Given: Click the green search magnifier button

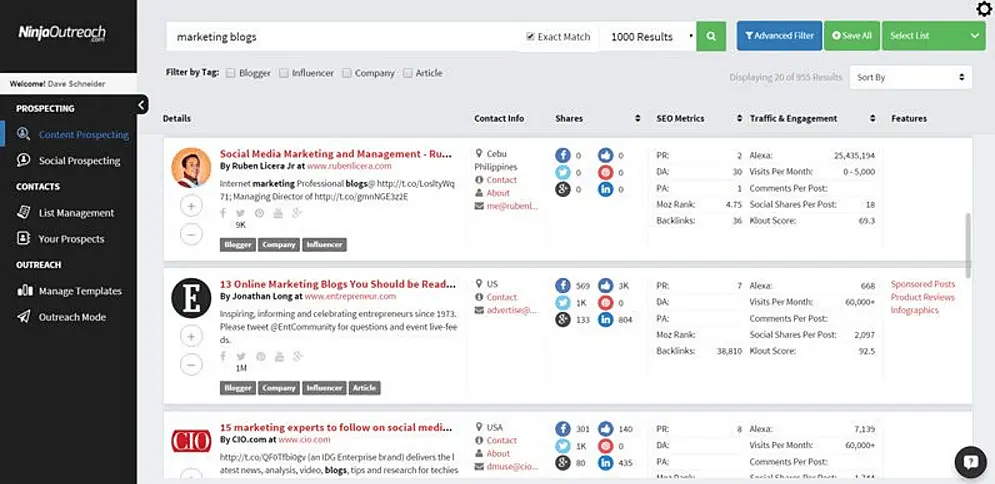Looking at the screenshot, I should click(x=711, y=36).
